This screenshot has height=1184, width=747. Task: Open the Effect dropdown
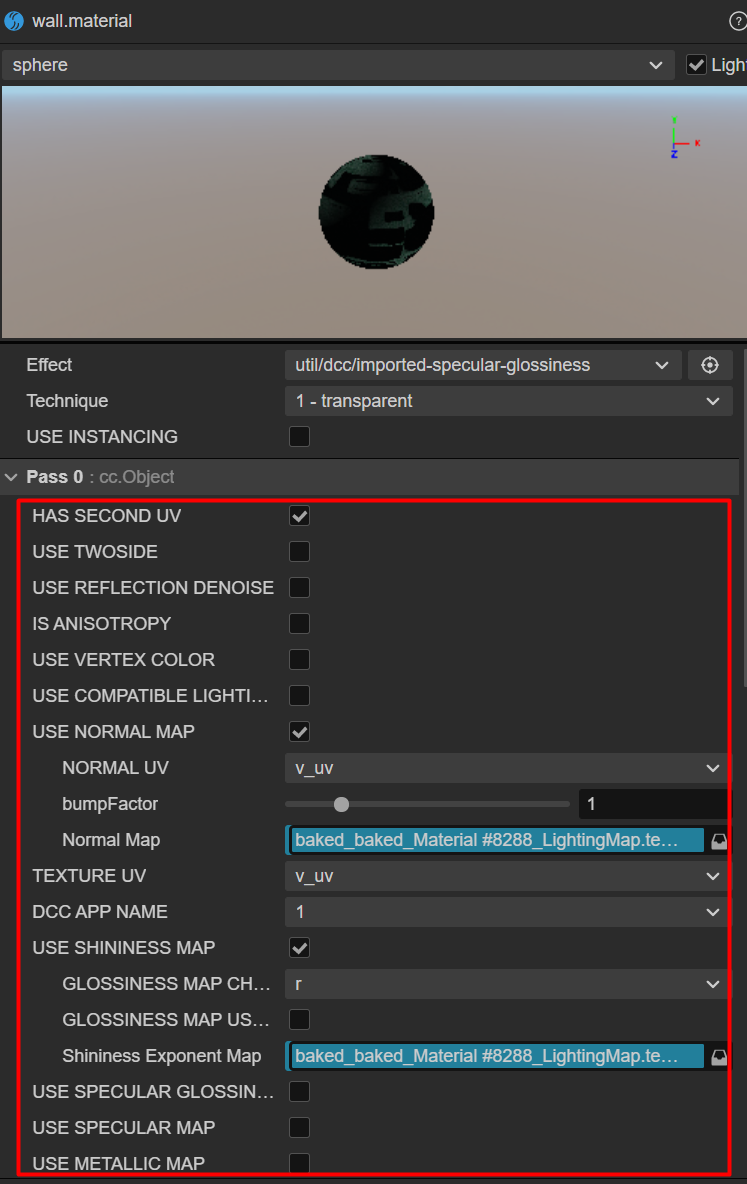click(482, 365)
